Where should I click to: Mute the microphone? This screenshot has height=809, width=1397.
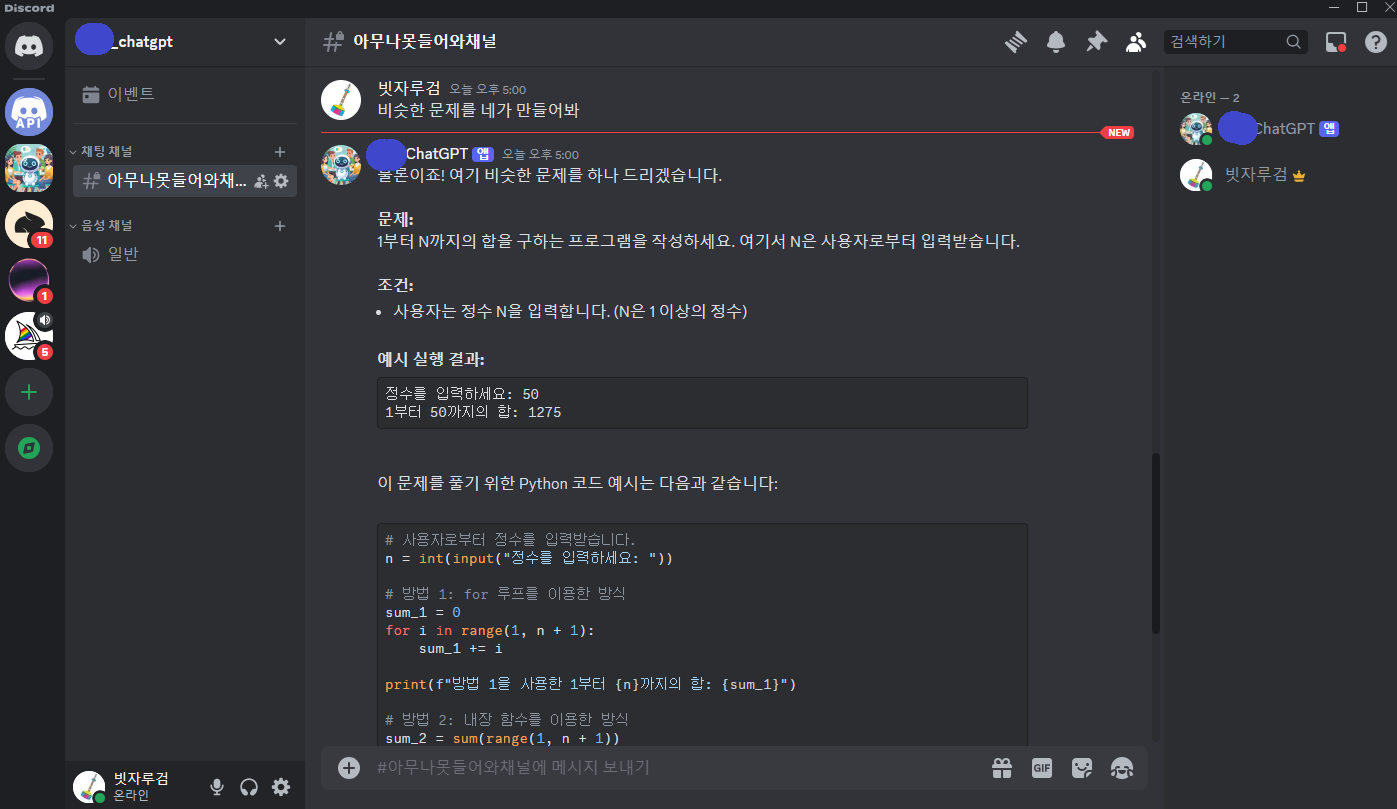[x=216, y=787]
